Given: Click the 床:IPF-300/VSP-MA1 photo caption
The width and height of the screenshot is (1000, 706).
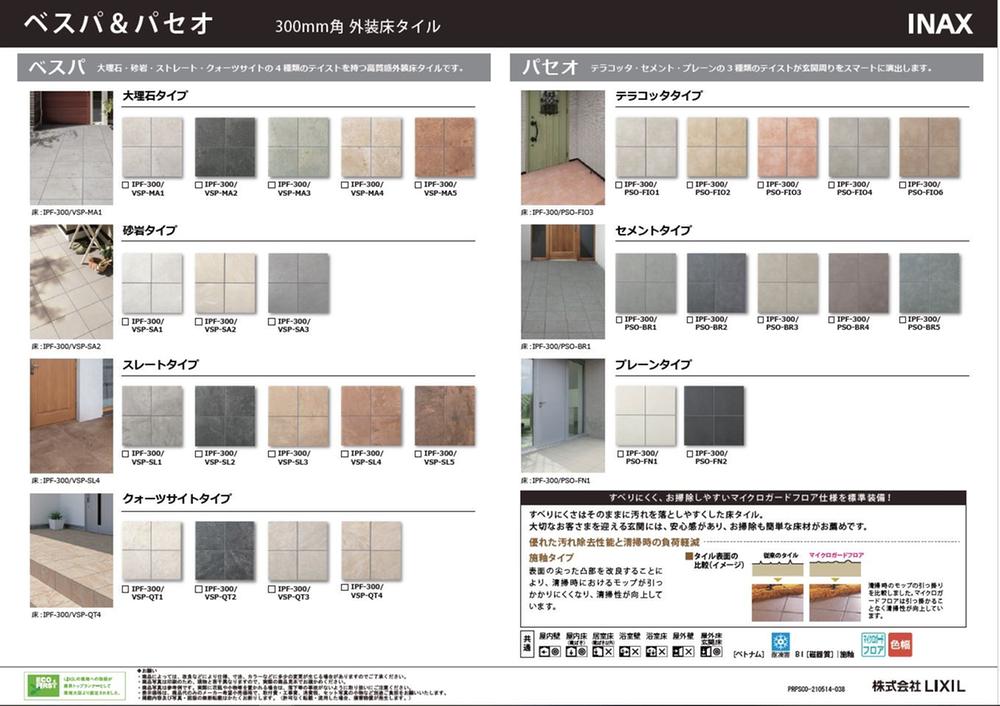Looking at the screenshot, I should (x=66, y=212).
